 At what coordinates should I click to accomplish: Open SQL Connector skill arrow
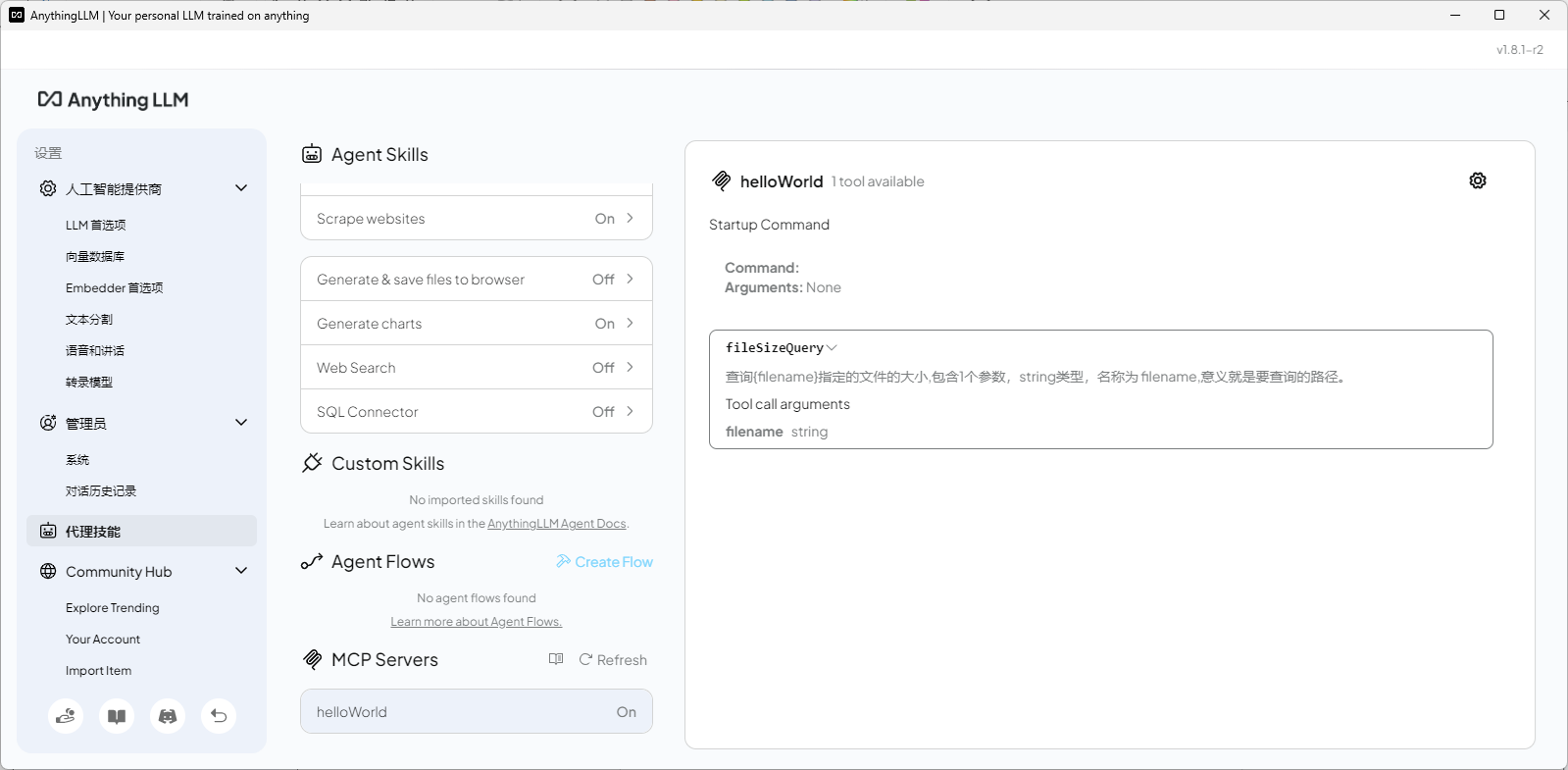(x=630, y=411)
